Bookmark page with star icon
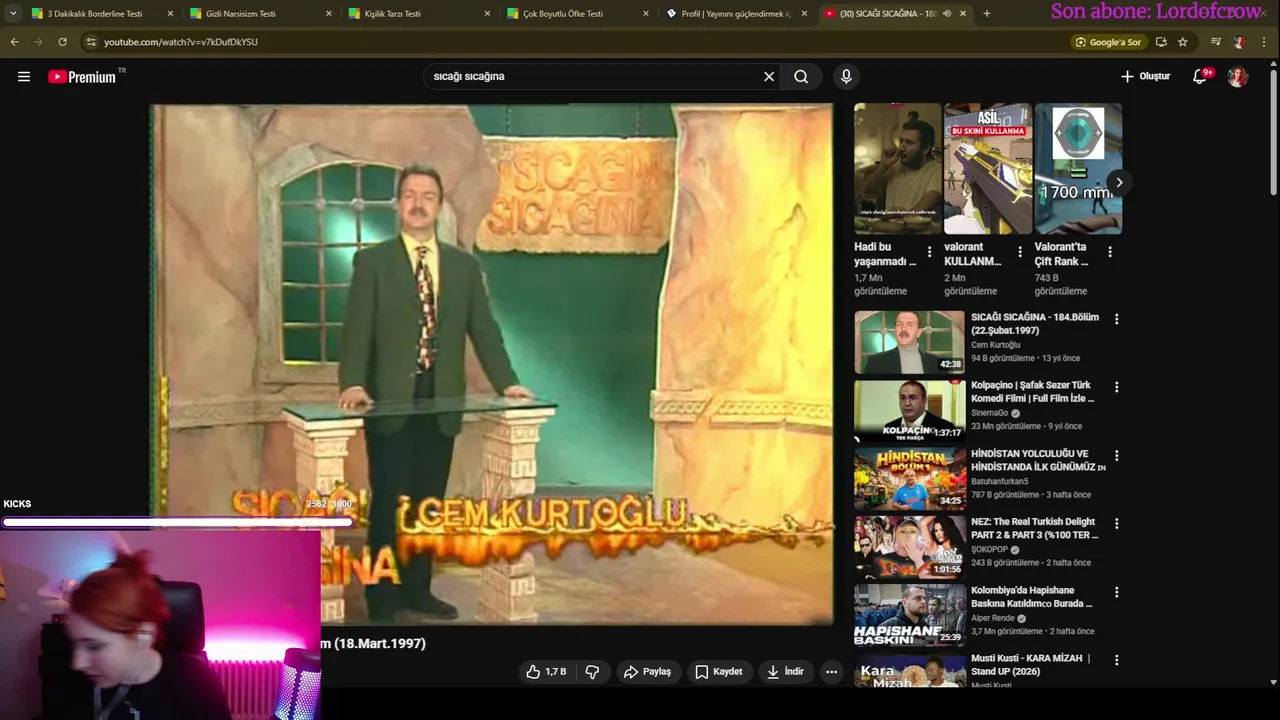This screenshot has height=720, width=1280. click(1183, 42)
